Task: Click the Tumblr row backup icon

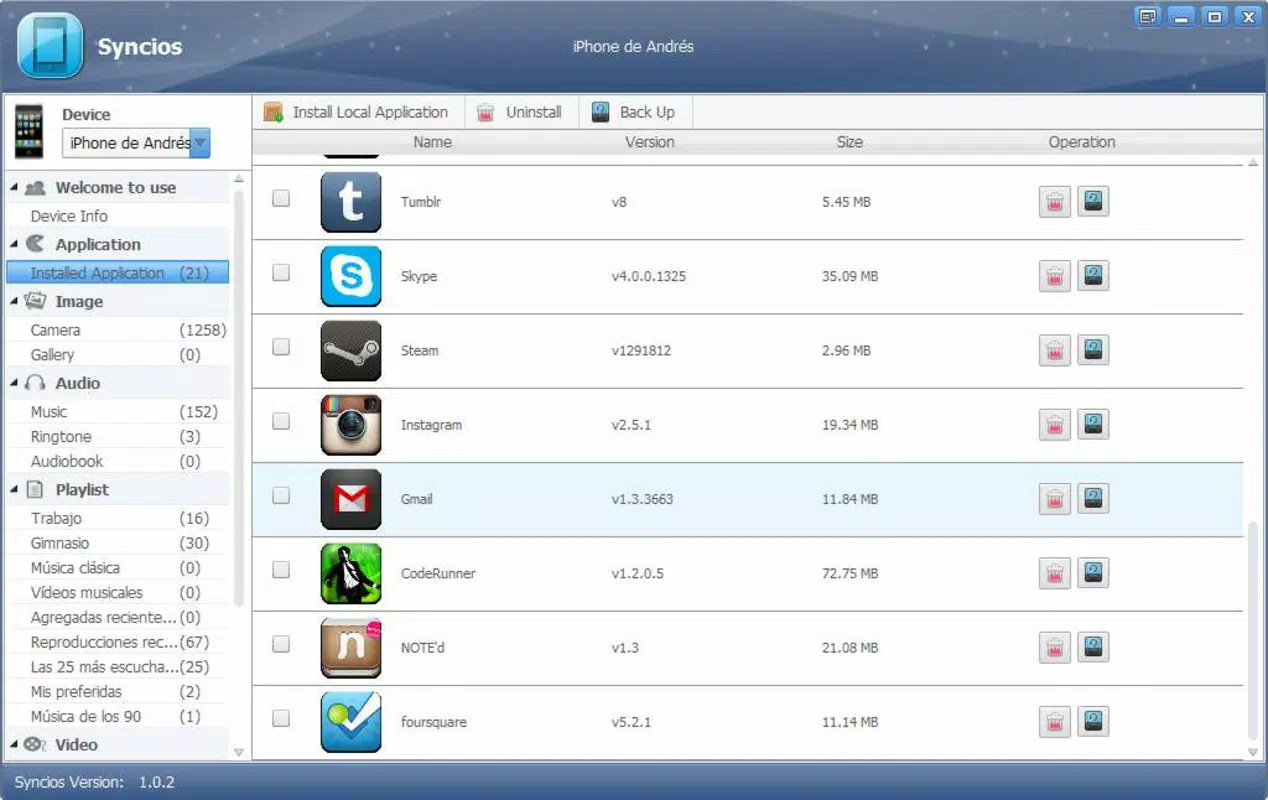Action: coord(1093,202)
